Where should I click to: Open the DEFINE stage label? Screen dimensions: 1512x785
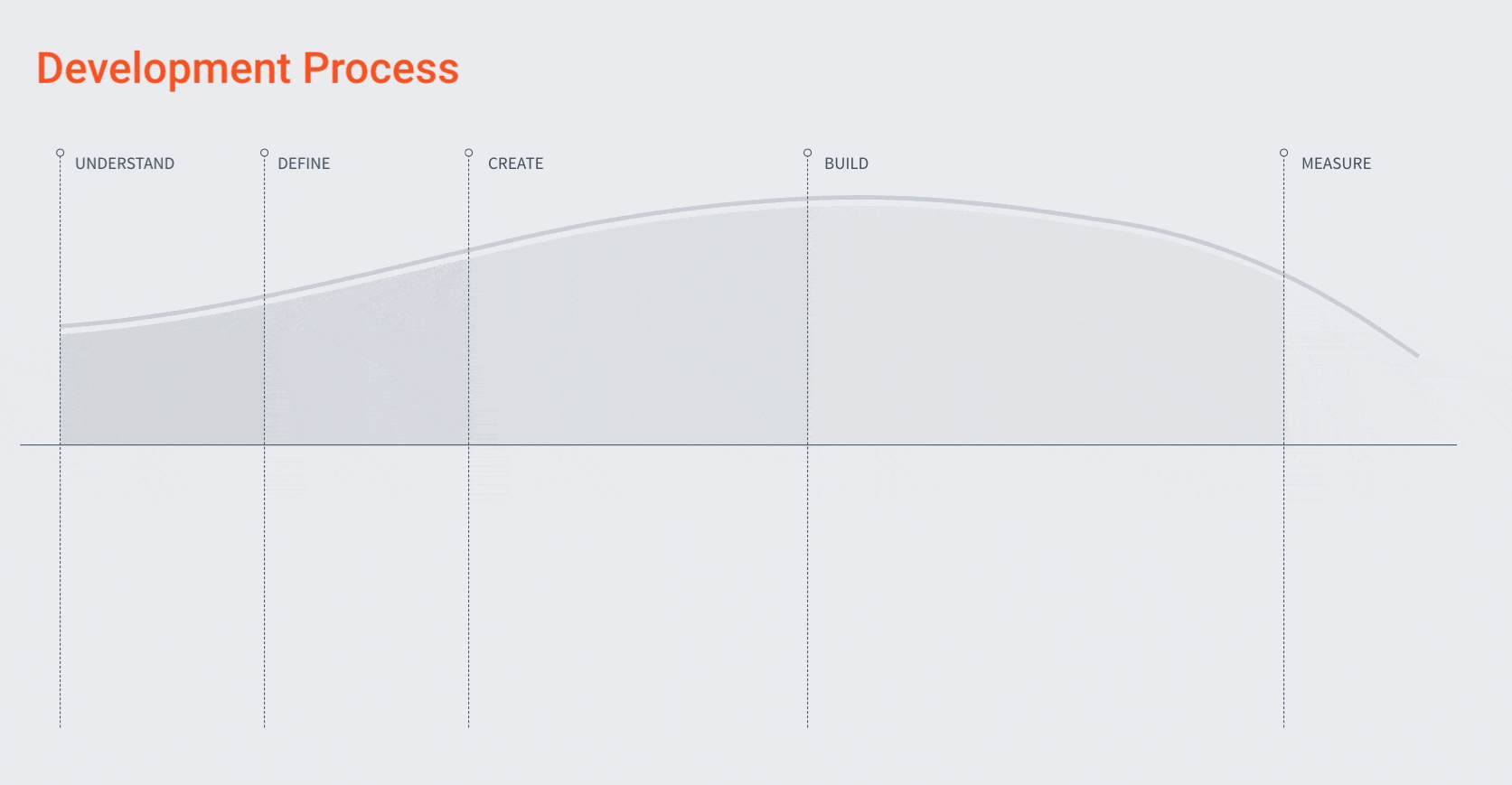304,164
